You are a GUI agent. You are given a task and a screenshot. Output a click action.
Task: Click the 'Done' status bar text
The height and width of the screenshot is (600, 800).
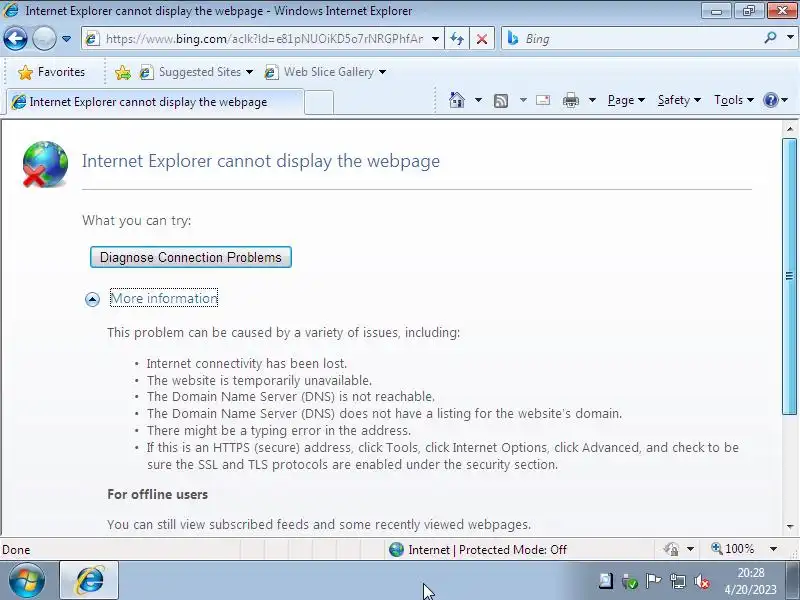[x=16, y=549]
